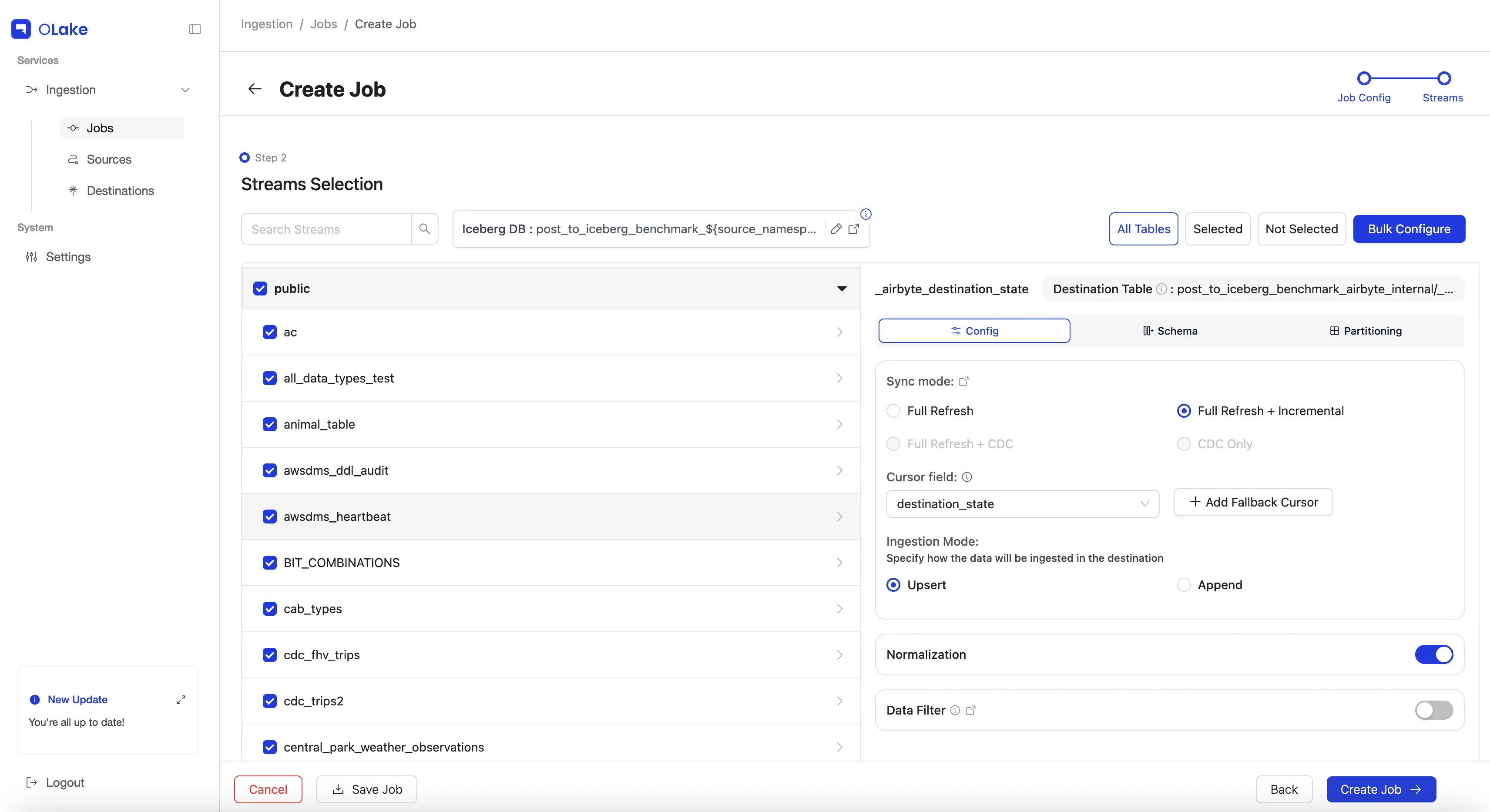Click the Cursor field info icon

click(x=967, y=477)
